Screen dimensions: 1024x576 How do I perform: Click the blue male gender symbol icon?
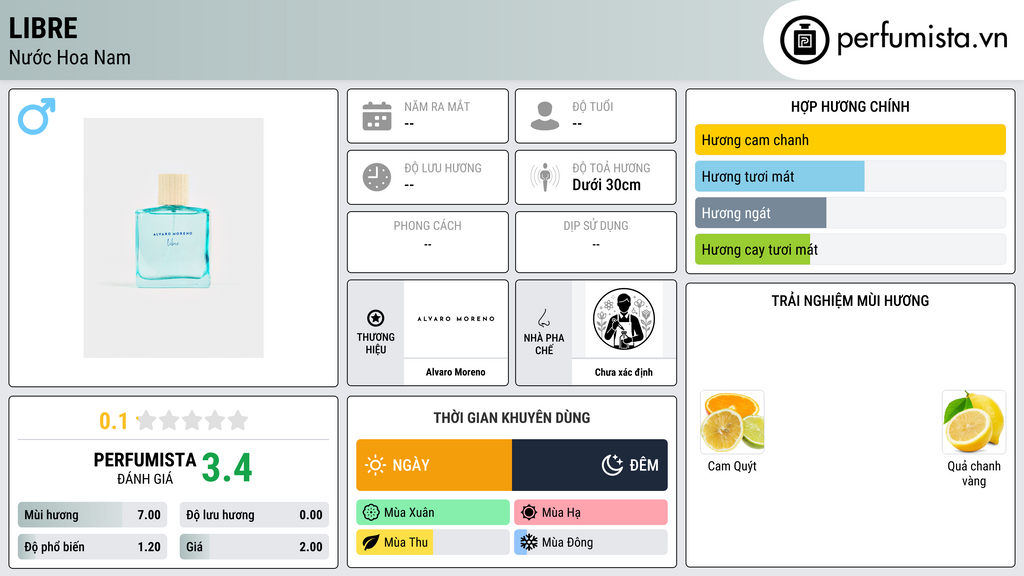click(37, 116)
